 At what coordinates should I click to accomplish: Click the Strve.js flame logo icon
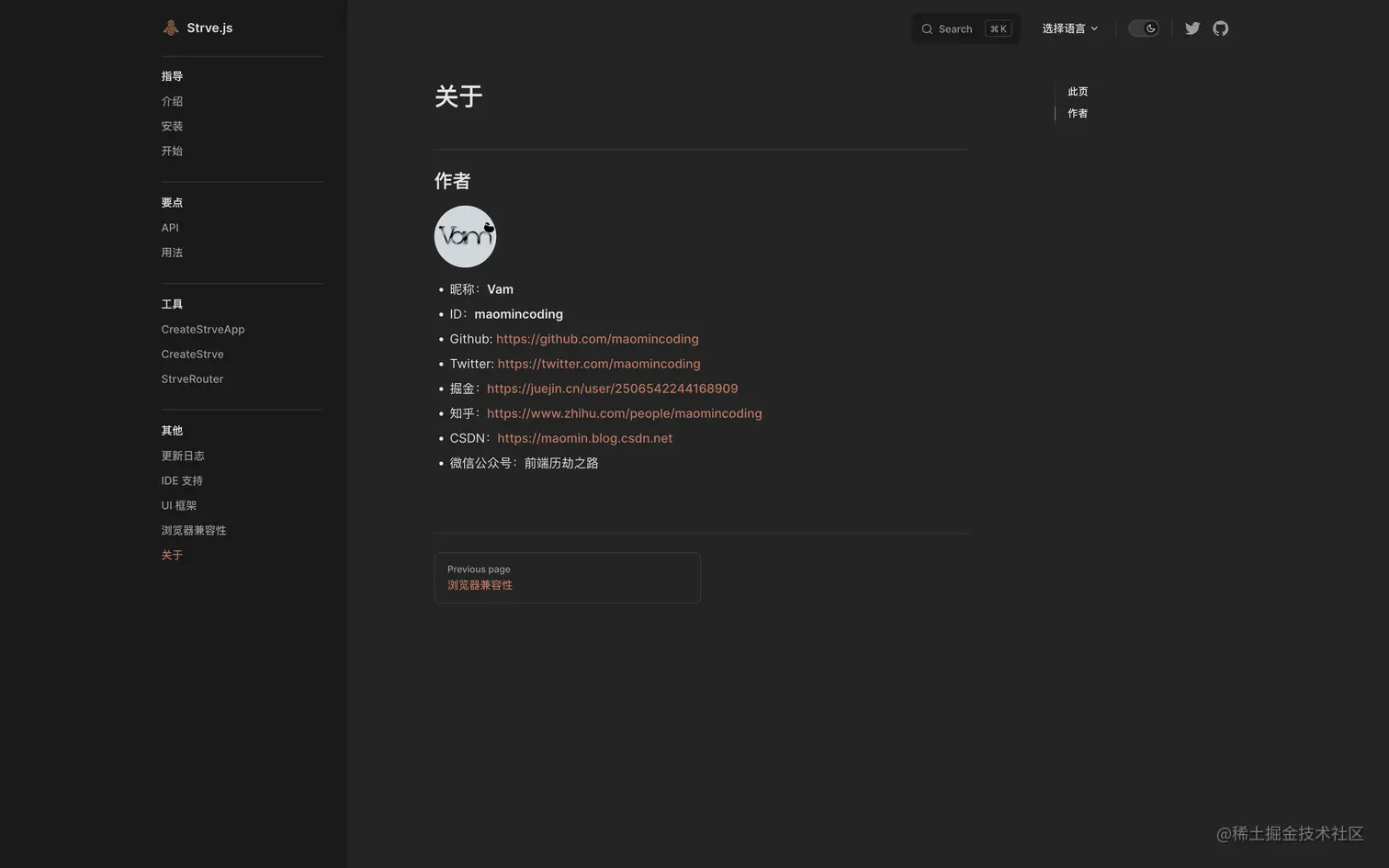point(171,28)
